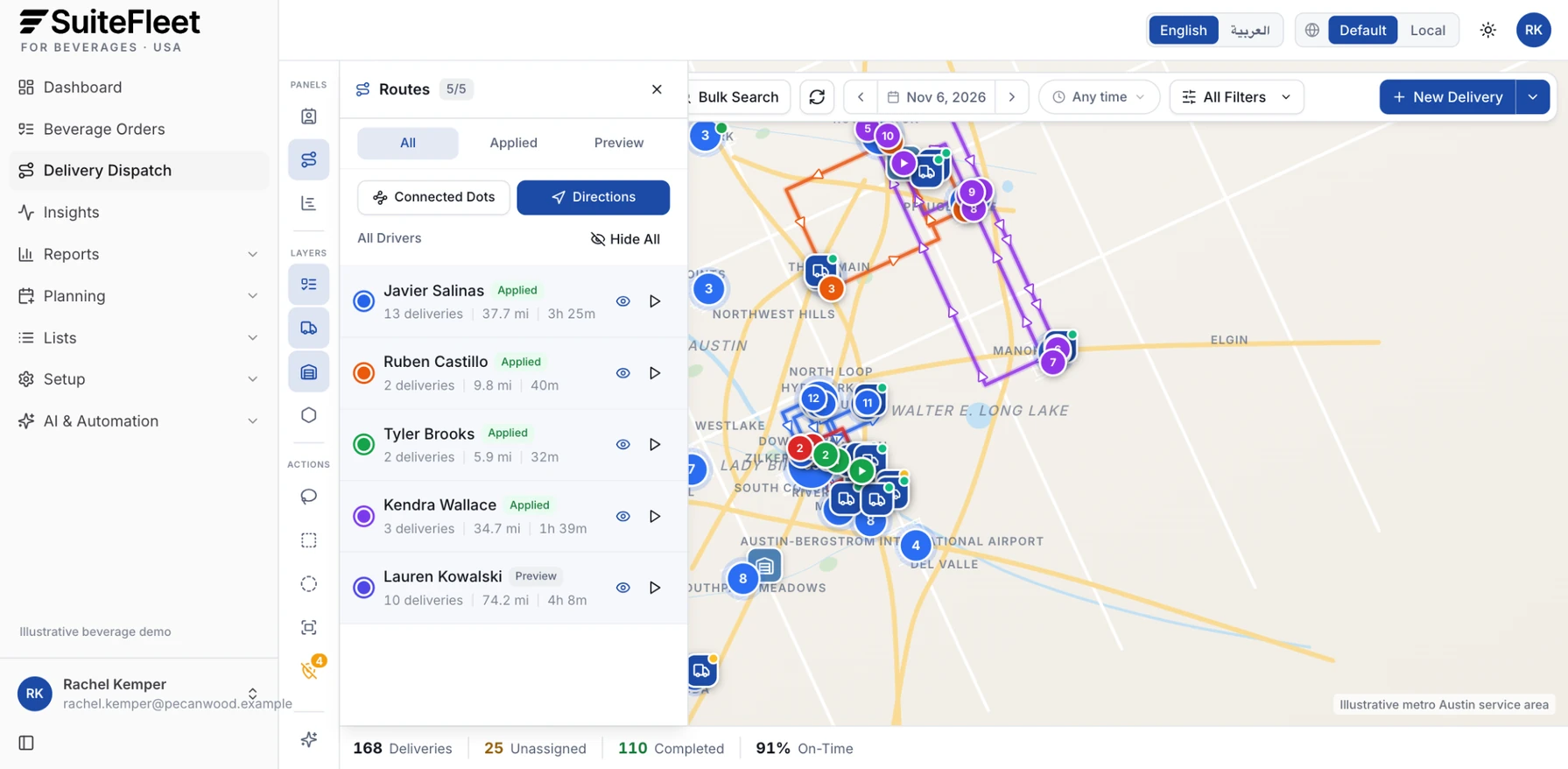Screen dimensions: 1568x769
Task: Click the focus frame action icon
Action: (308, 627)
